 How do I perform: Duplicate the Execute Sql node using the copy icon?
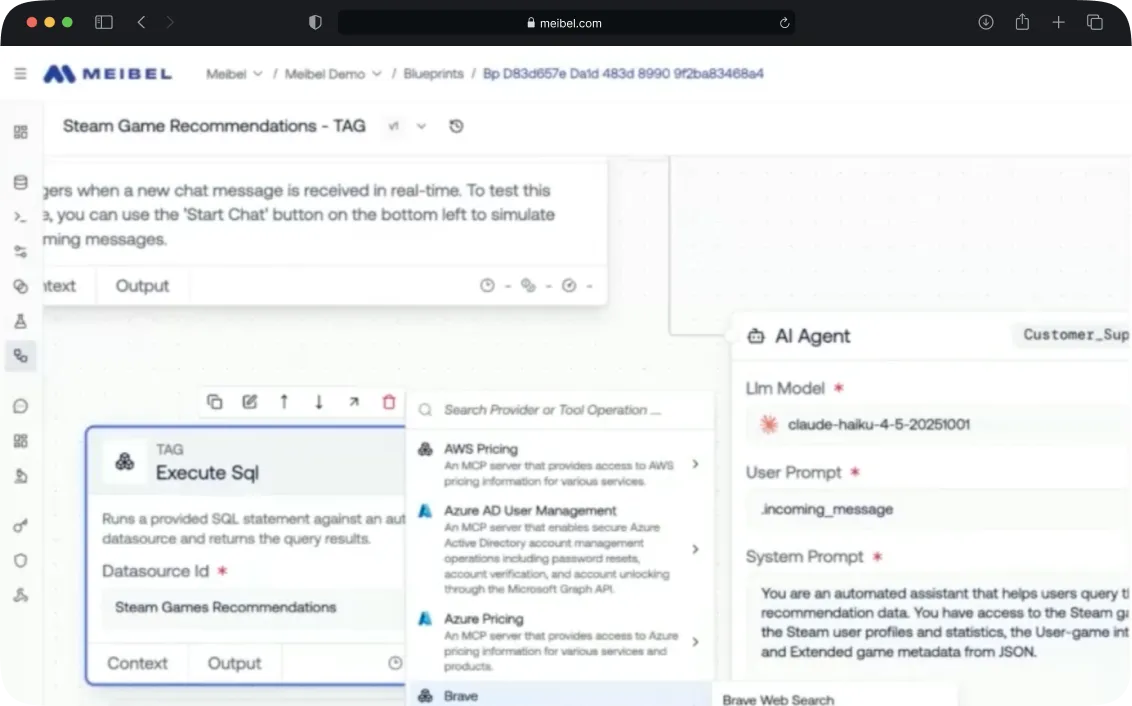coord(214,401)
